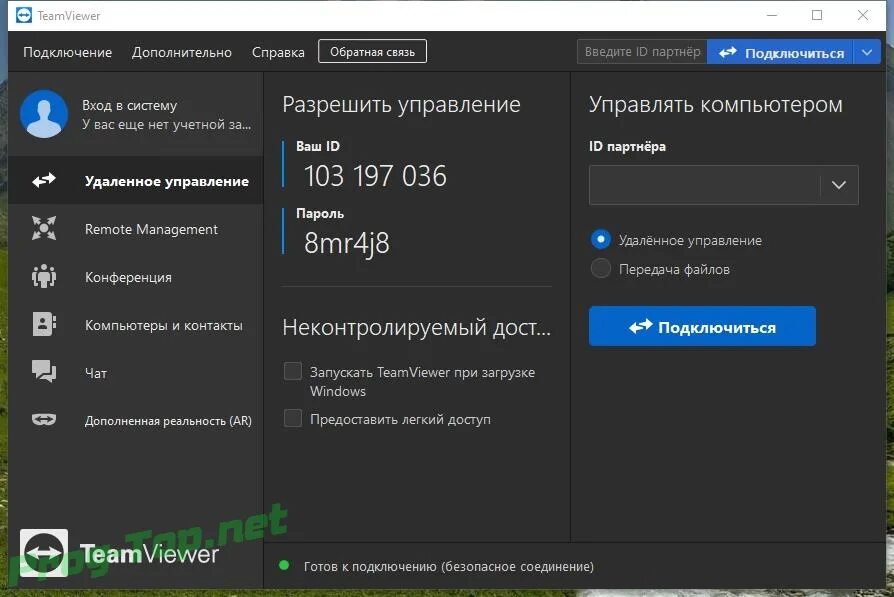The image size is (894, 597).
Task: Click your ID number 103 197 036
Action: tap(375, 176)
